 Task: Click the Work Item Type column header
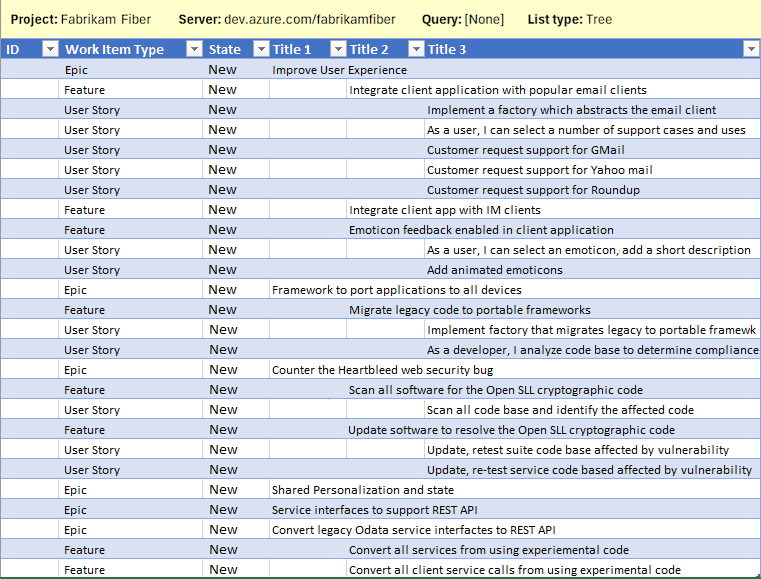coord(114,50)
